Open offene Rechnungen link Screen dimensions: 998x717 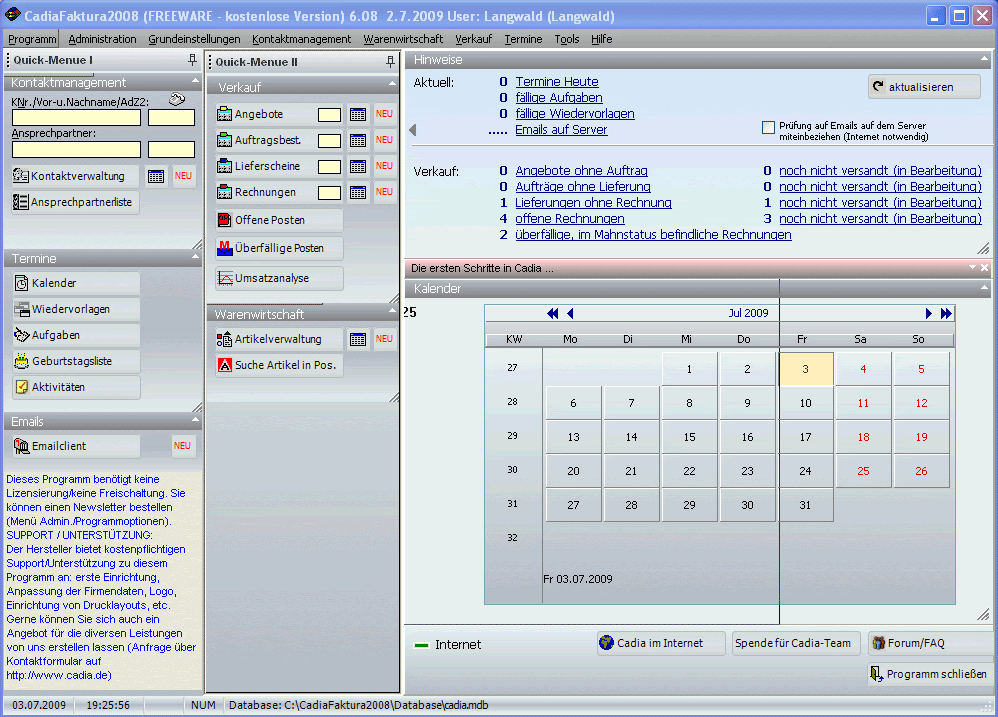point(570,219)
